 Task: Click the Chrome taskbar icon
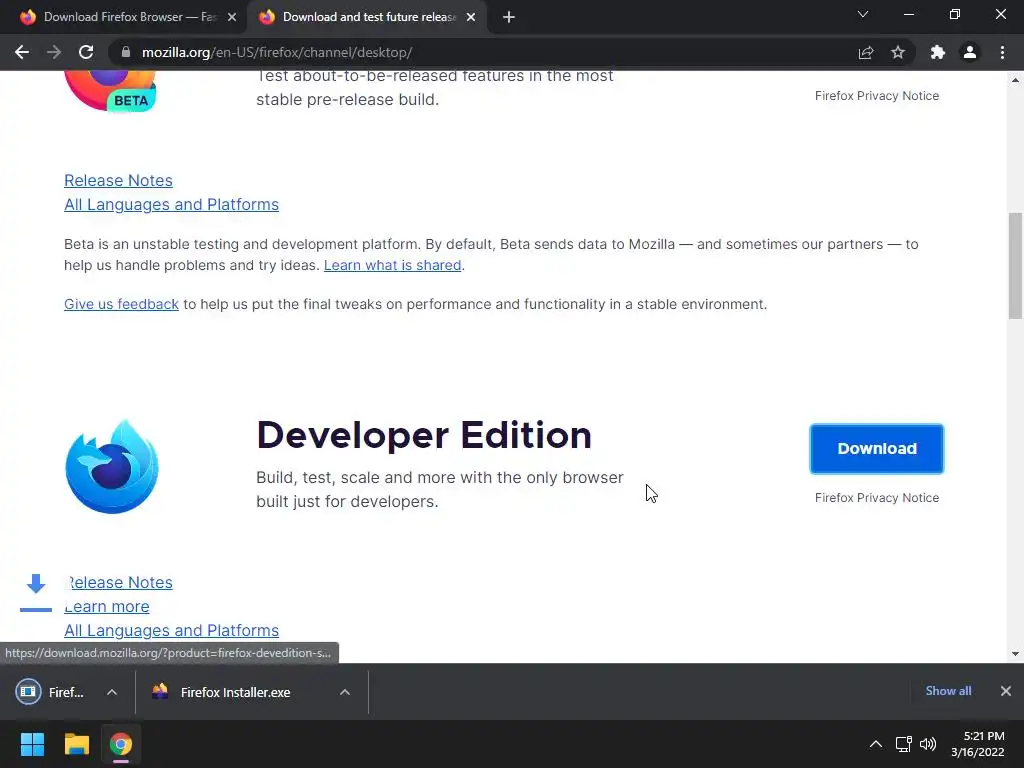pos(121,744)
